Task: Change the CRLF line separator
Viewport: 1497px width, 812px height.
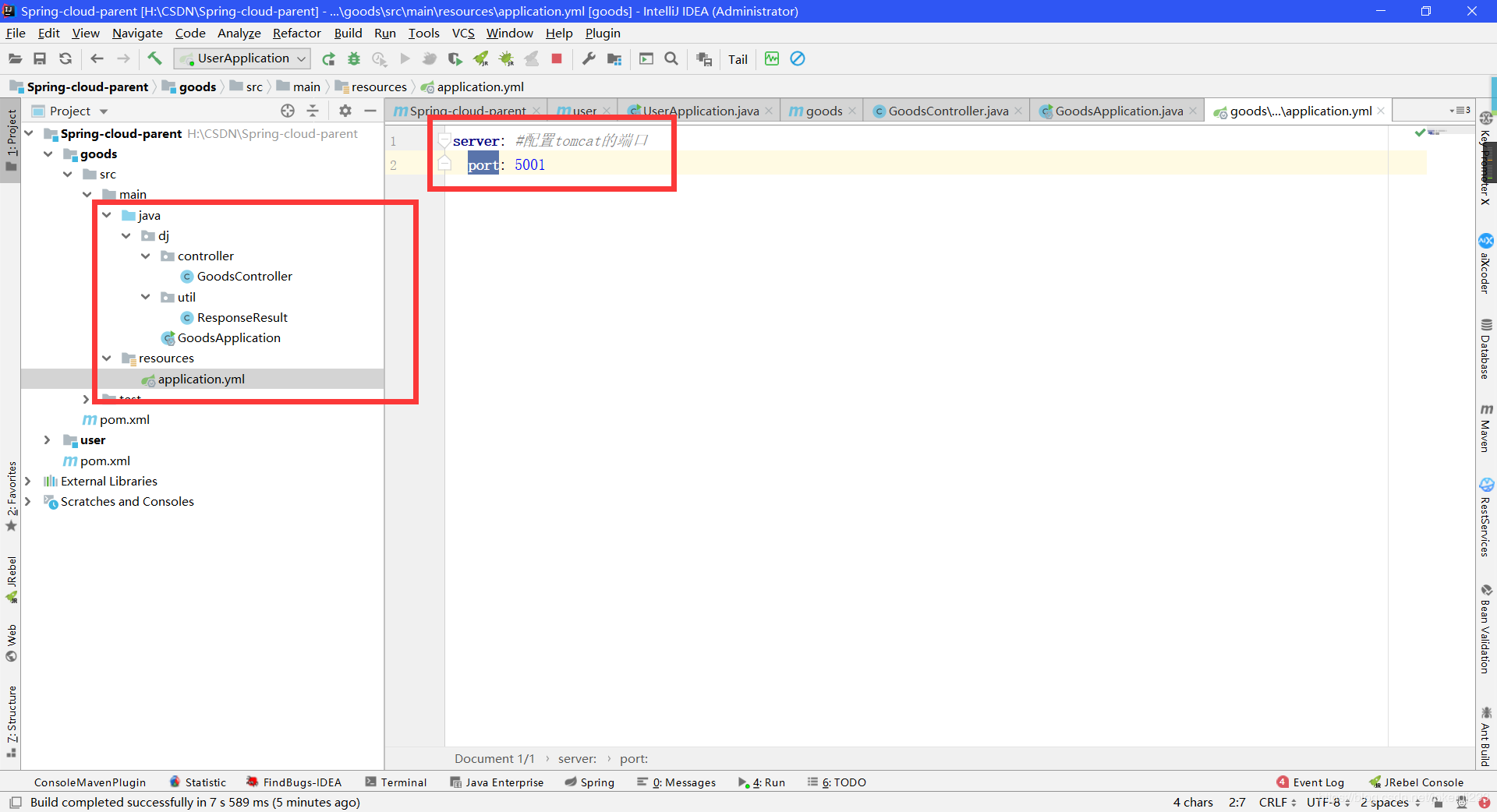Action: coord(1277,802)
